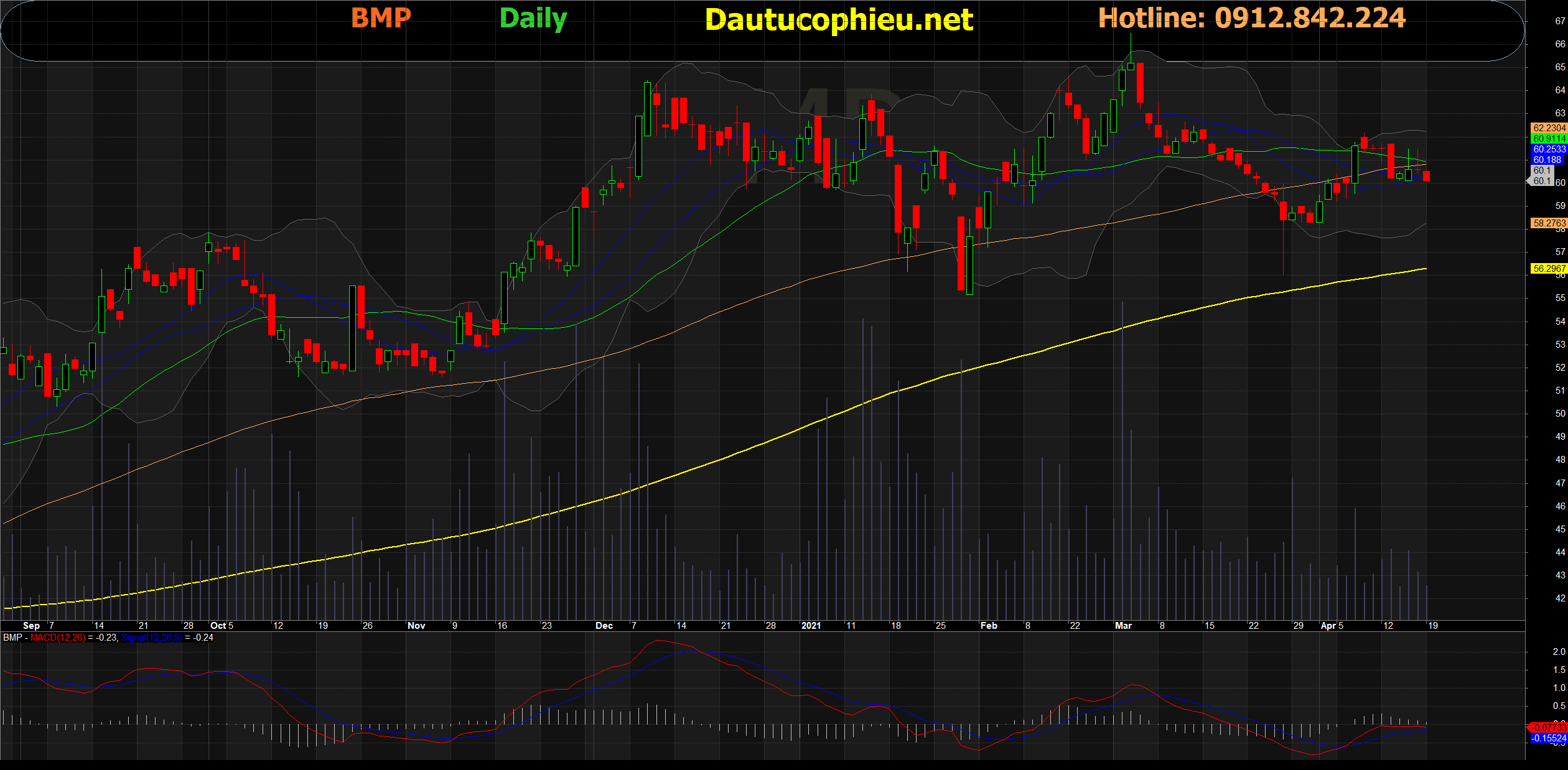Click the Apr month marker on time axis

point(1328,626)
